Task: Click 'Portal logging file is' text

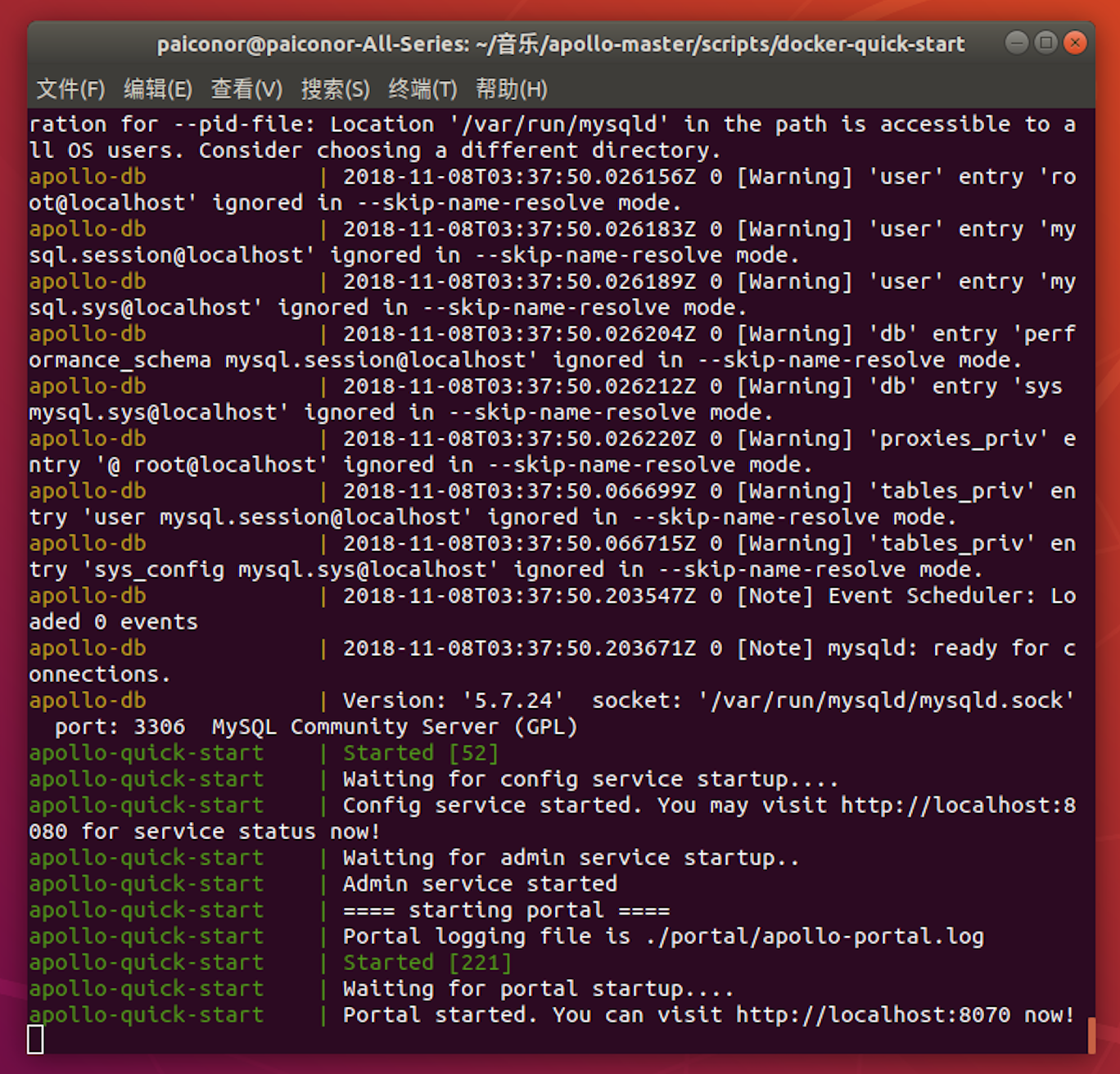Action: (x=487, y=936)
